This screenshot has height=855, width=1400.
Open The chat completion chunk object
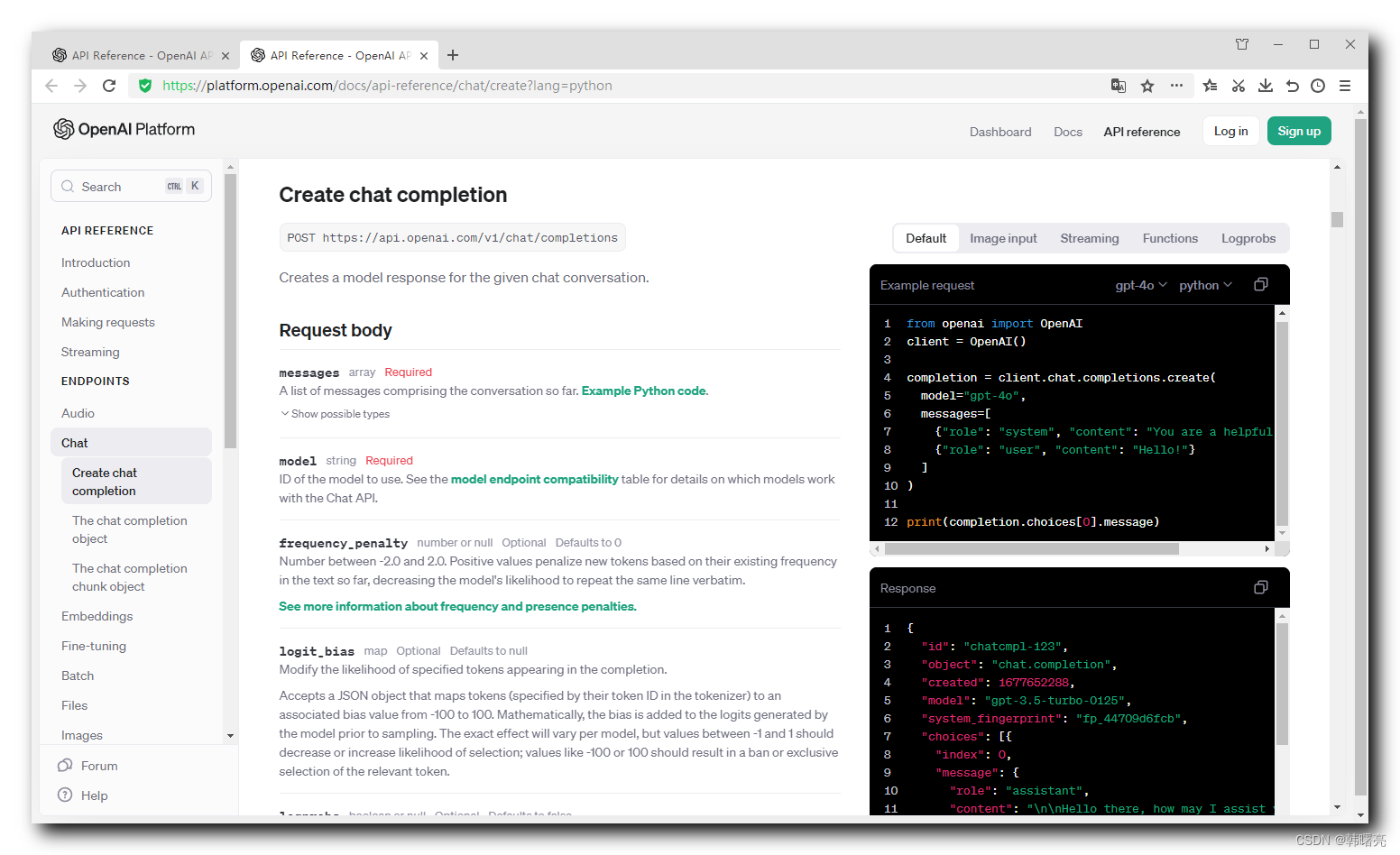(130, 577)
